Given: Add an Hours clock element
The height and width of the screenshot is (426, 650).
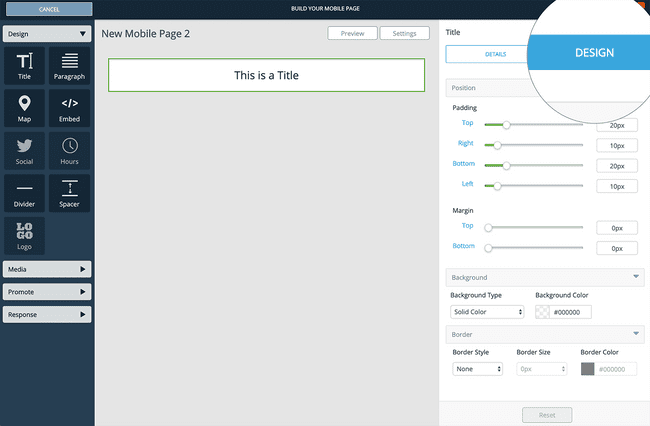Looking at the screenshot, I should (x=70, y=151).
